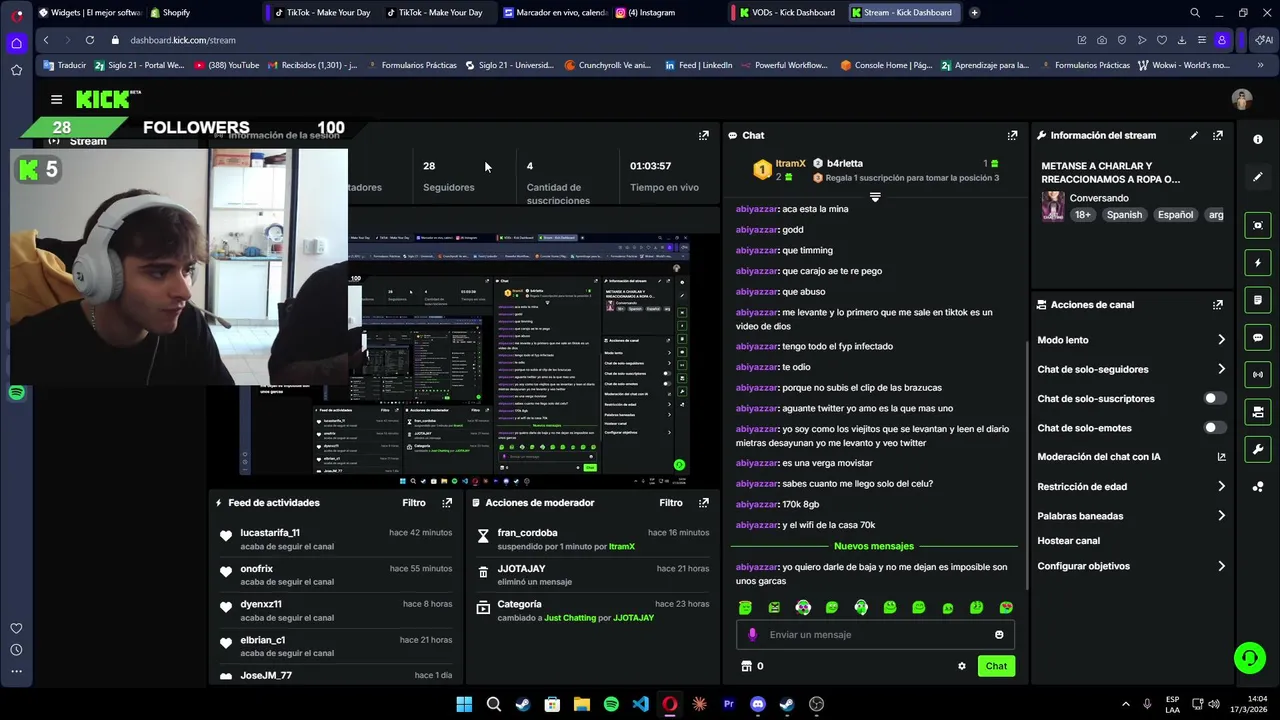Click lucastarifa_11 in activity feed
Screen dimensions: 1280x720
270,533
